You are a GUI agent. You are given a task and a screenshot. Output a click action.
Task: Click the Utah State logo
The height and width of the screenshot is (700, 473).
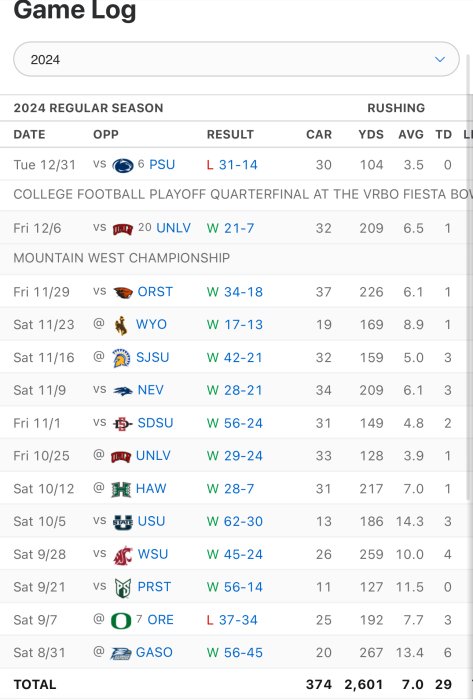point(123,522)
